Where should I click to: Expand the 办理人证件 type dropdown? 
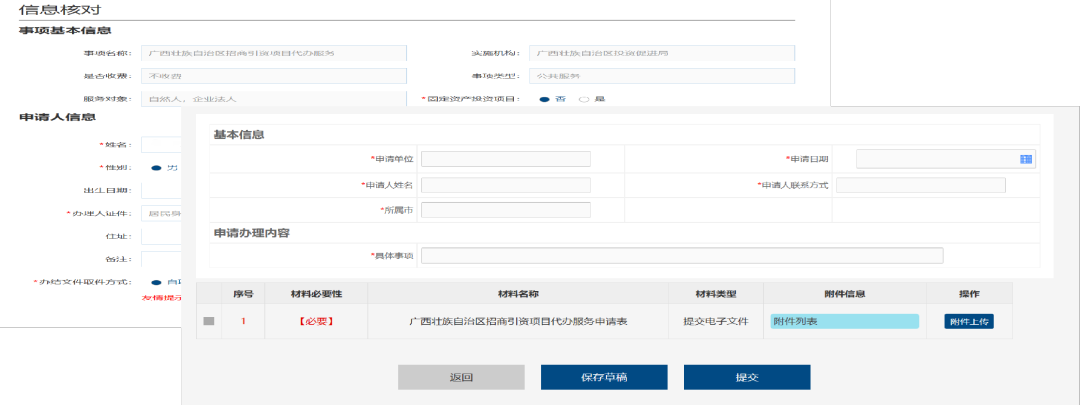163,214
